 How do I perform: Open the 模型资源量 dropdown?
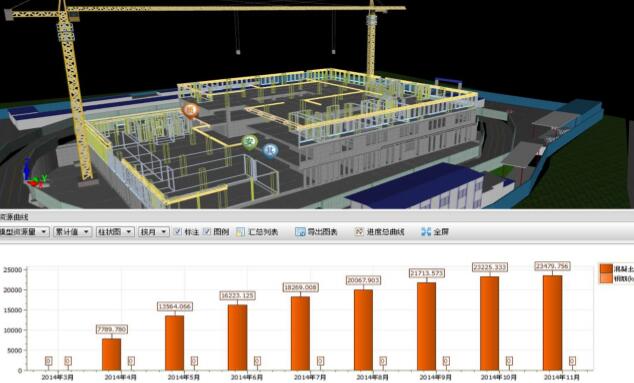pos(24,232)
